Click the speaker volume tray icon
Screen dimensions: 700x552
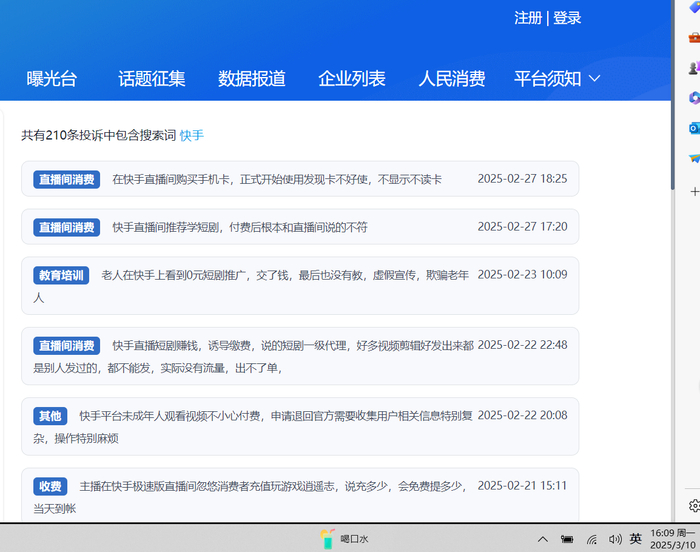tap(615, 539)
